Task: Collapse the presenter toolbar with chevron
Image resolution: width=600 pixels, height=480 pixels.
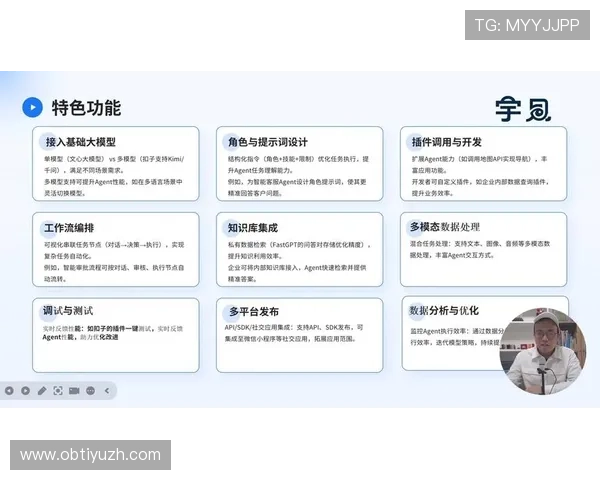Action: coord(107,391)
